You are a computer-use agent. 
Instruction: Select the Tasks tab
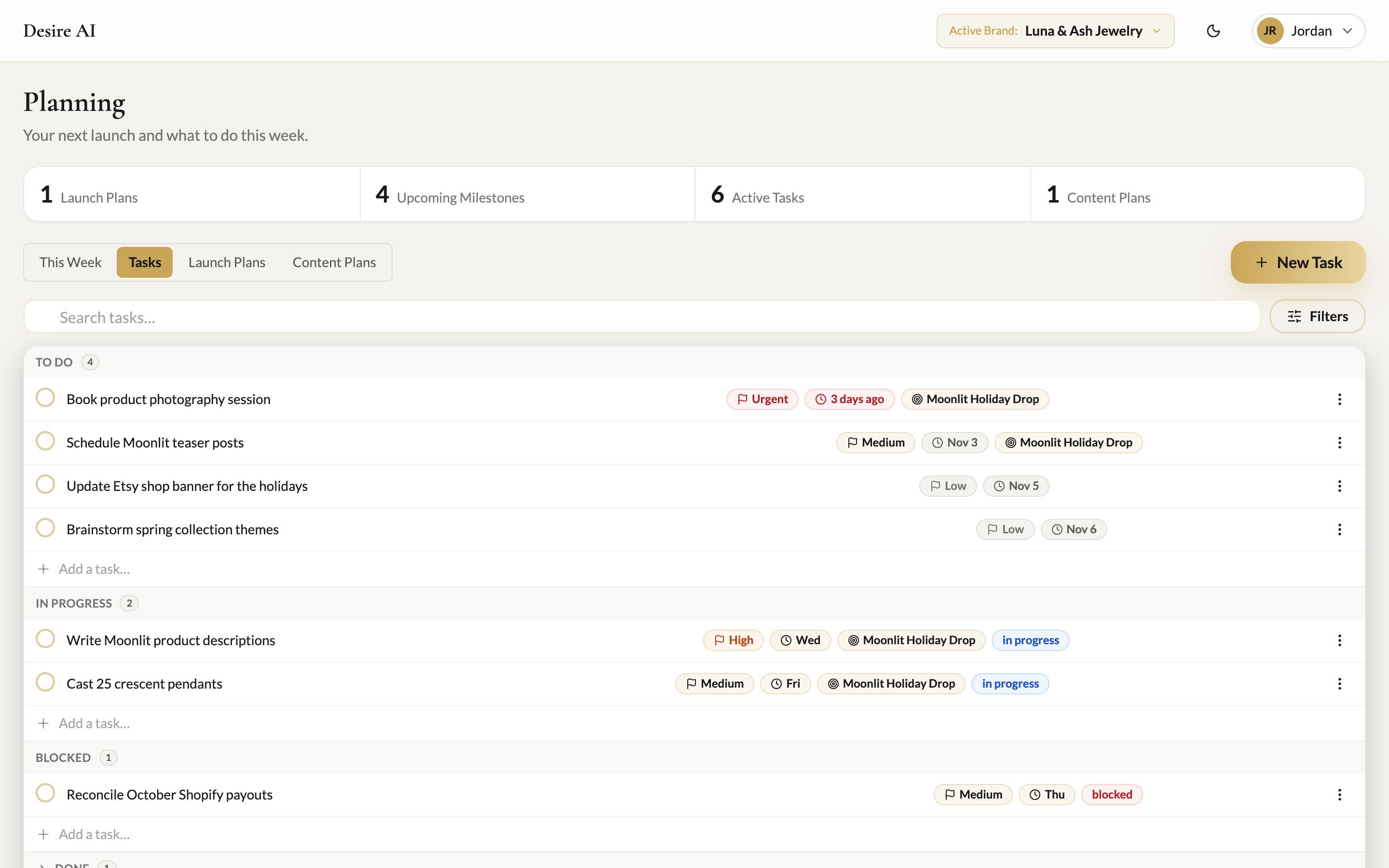pyautogui.click(x=145, y=262)
